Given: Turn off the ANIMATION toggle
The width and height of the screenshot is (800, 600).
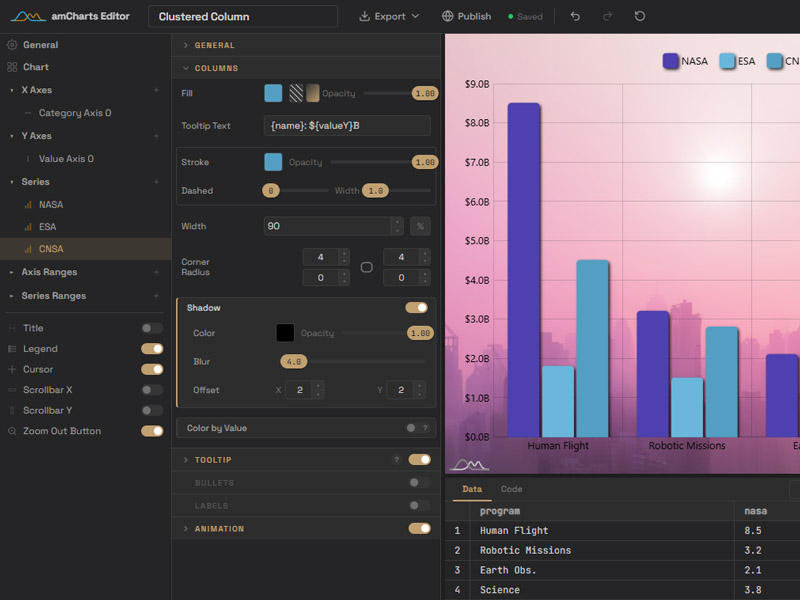Looking at the screenshot, I should click(x=419, y=529).
